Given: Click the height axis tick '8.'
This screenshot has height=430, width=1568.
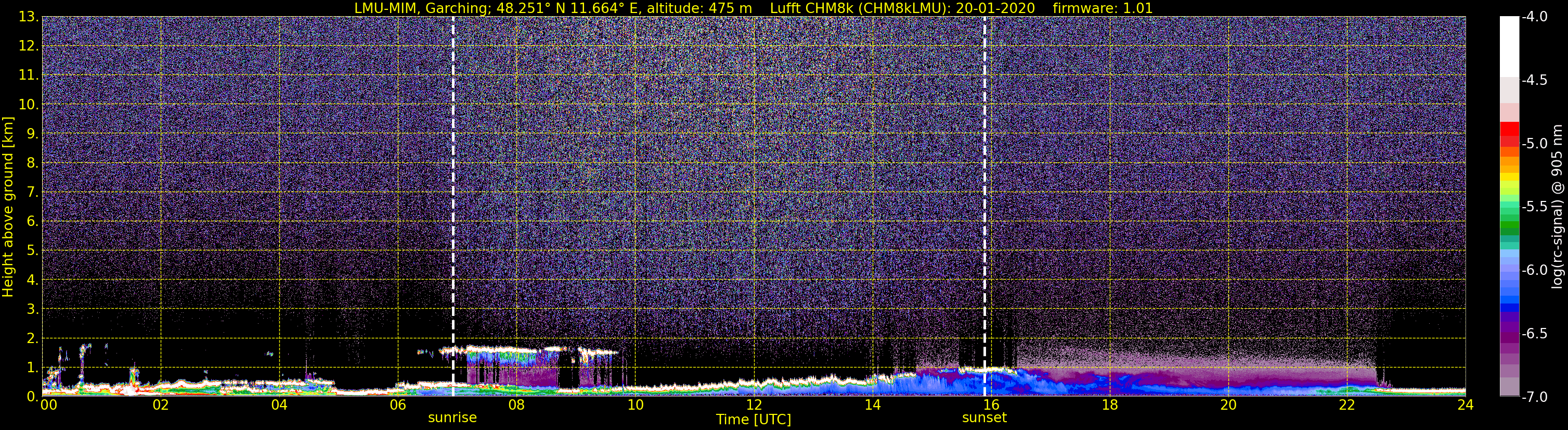Looking at the screenshot, I should coord(33,162).
